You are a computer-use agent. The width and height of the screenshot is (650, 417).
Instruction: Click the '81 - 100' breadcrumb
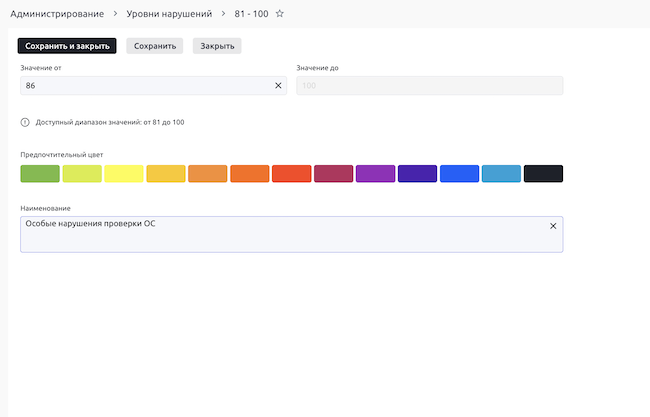click(251, 14)
